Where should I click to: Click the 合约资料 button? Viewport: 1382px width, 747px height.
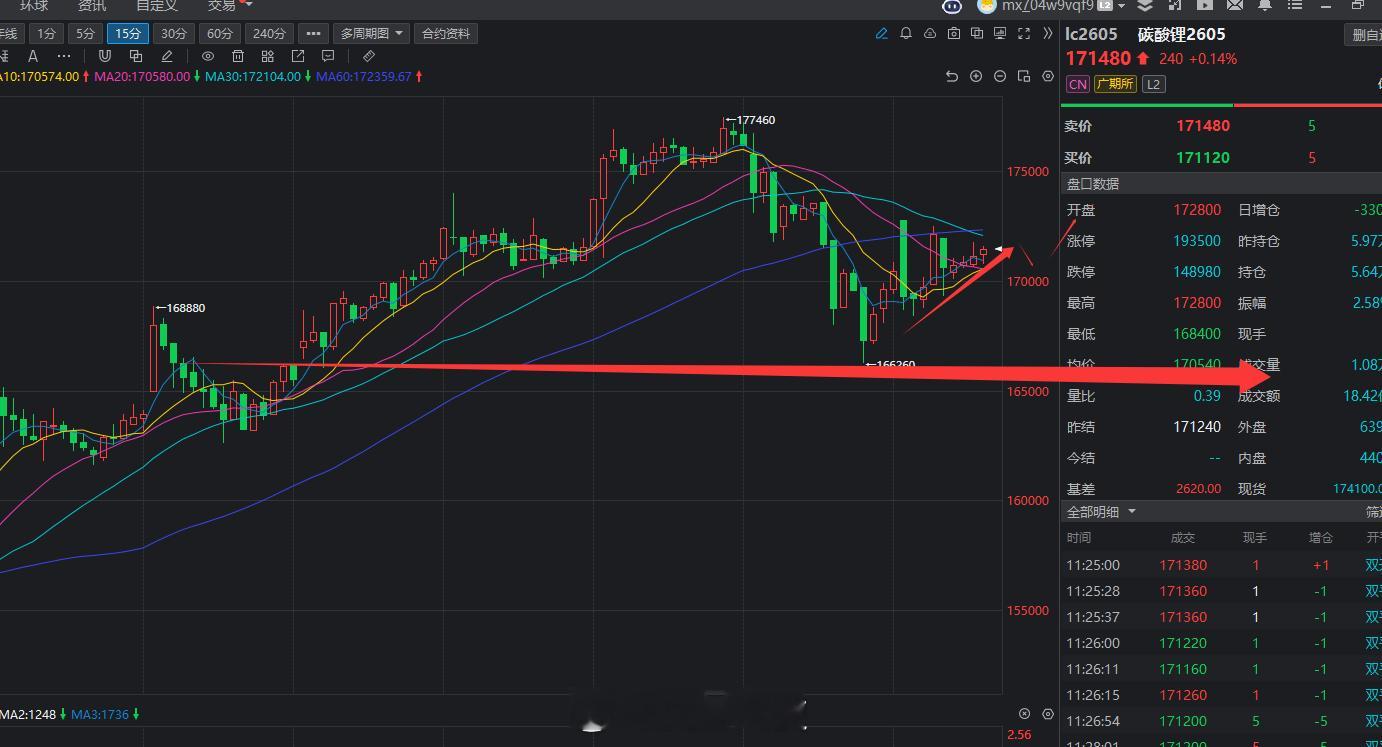tap(446, 33)
